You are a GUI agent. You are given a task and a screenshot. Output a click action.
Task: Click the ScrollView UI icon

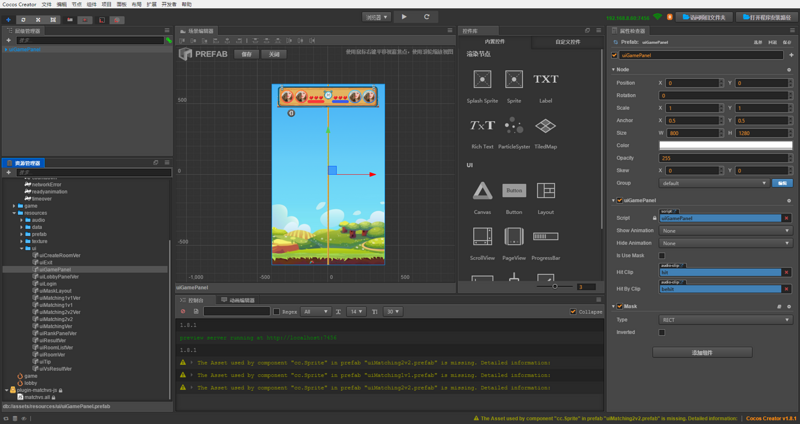[x=482, y=236]
